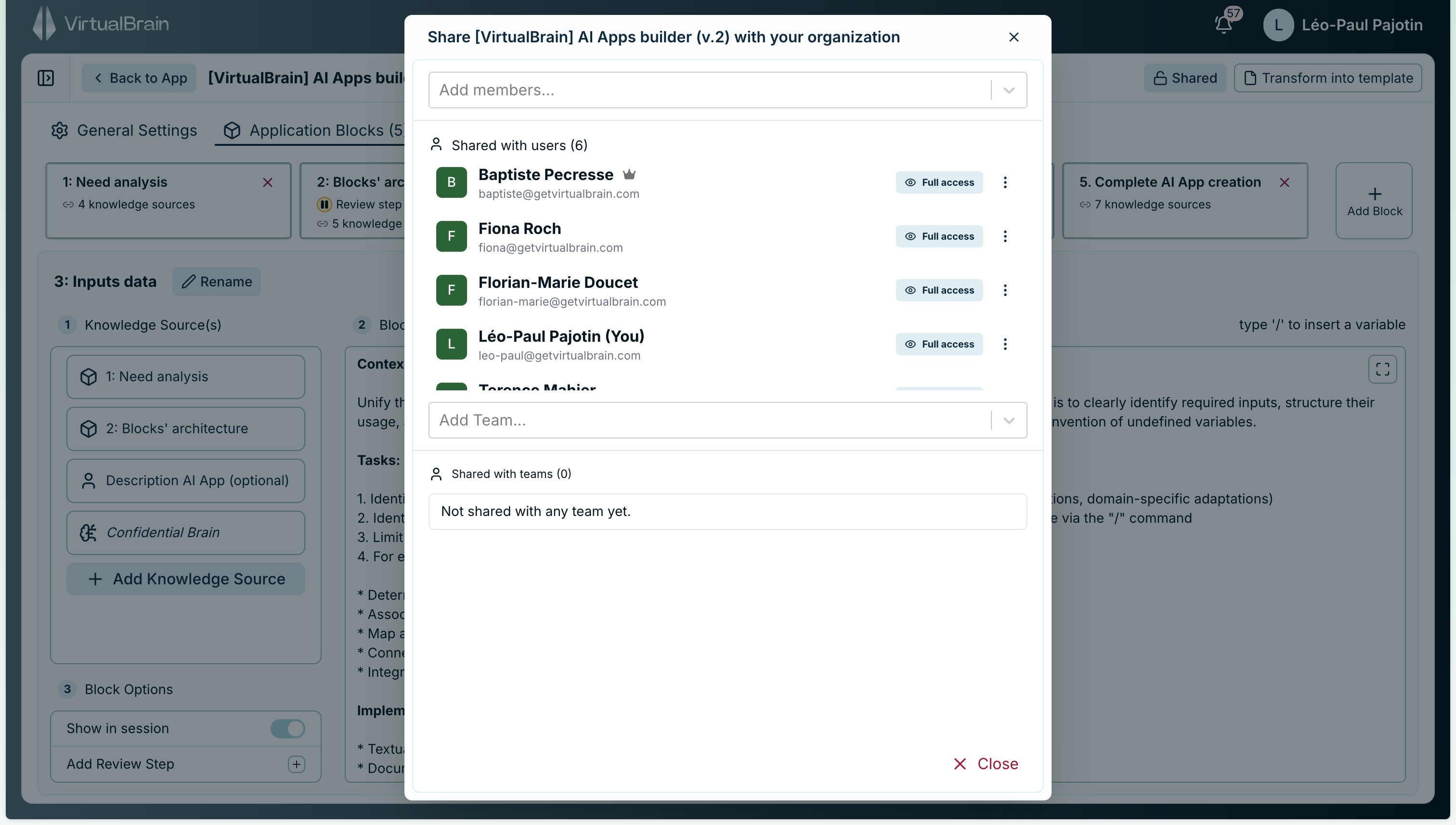Open more options for Fiona Roch
Screen dimensions: 1456x825
coord(1005,236)
